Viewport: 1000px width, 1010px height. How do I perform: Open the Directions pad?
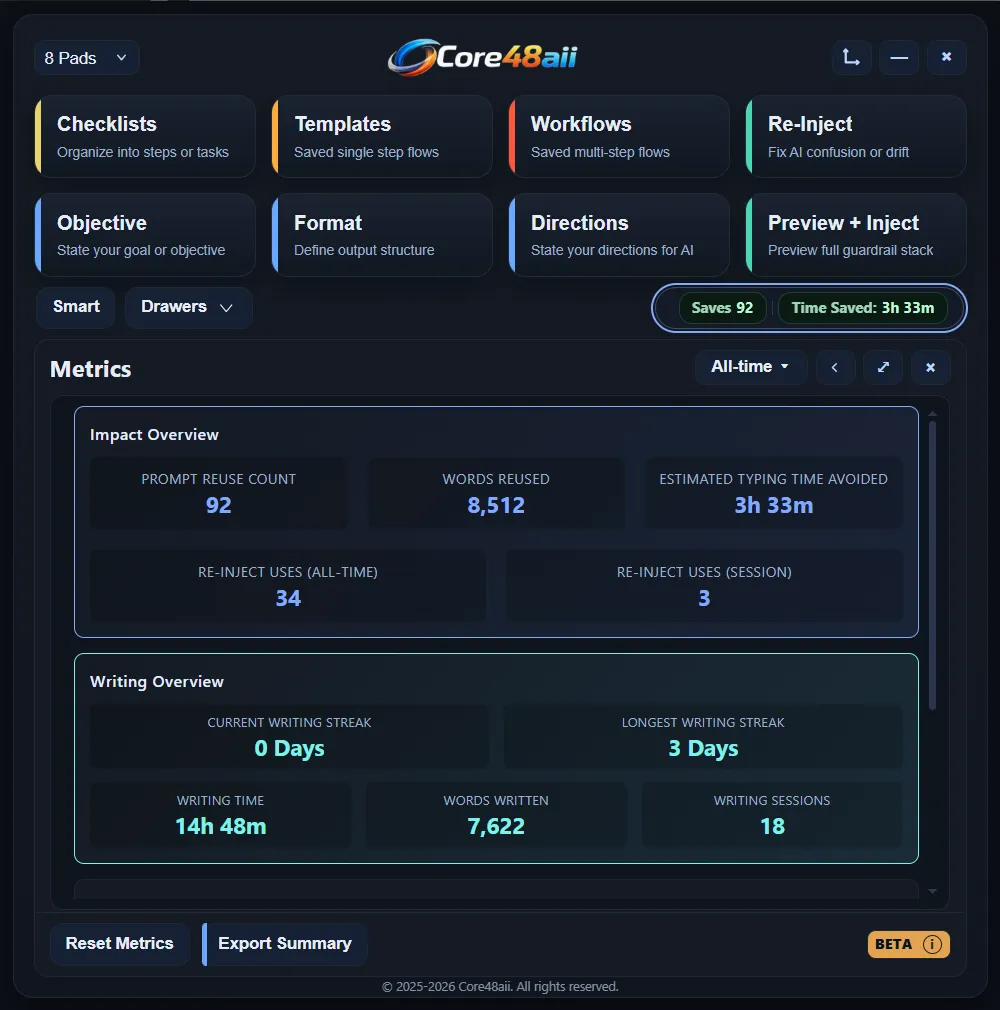(x=620, y=235)
